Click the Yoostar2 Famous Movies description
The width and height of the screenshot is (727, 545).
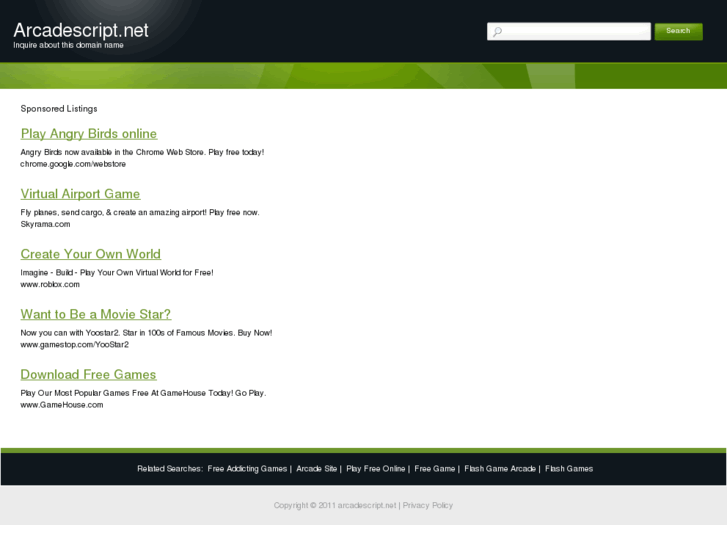click(146, 333)
